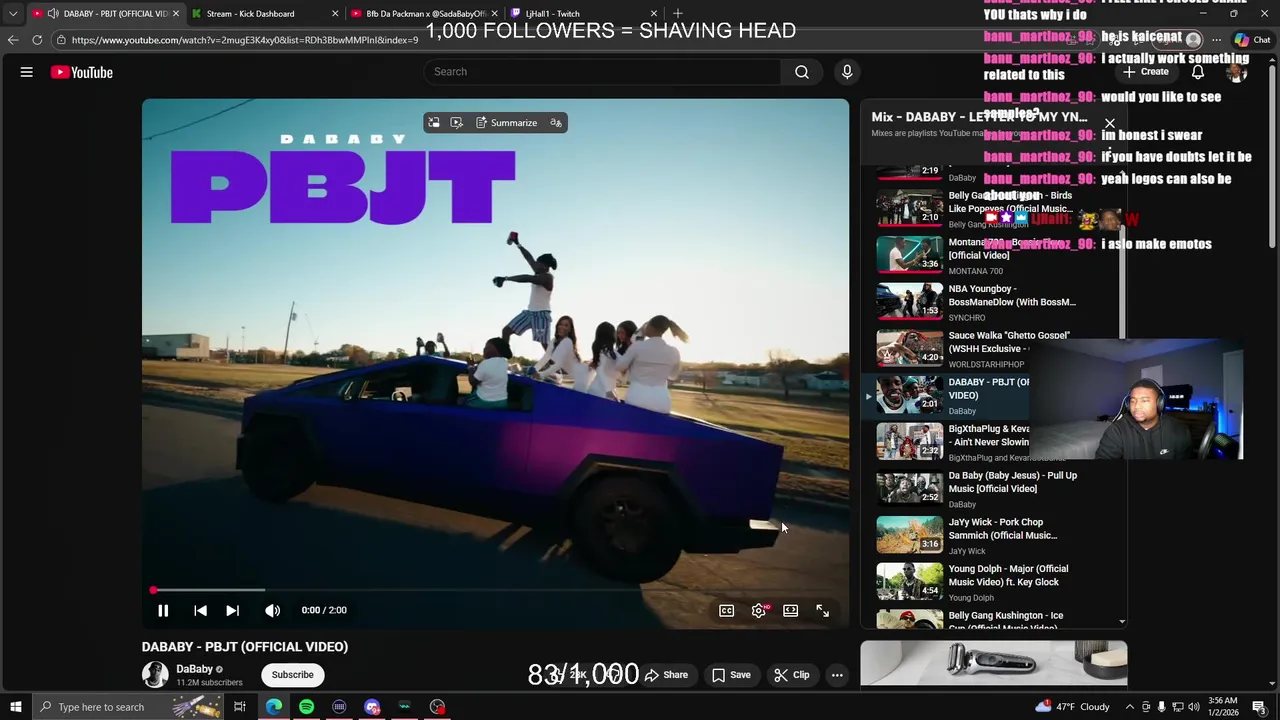Show hidden system tray icons chevron
1280x720 pixels.
[1130, 707]
